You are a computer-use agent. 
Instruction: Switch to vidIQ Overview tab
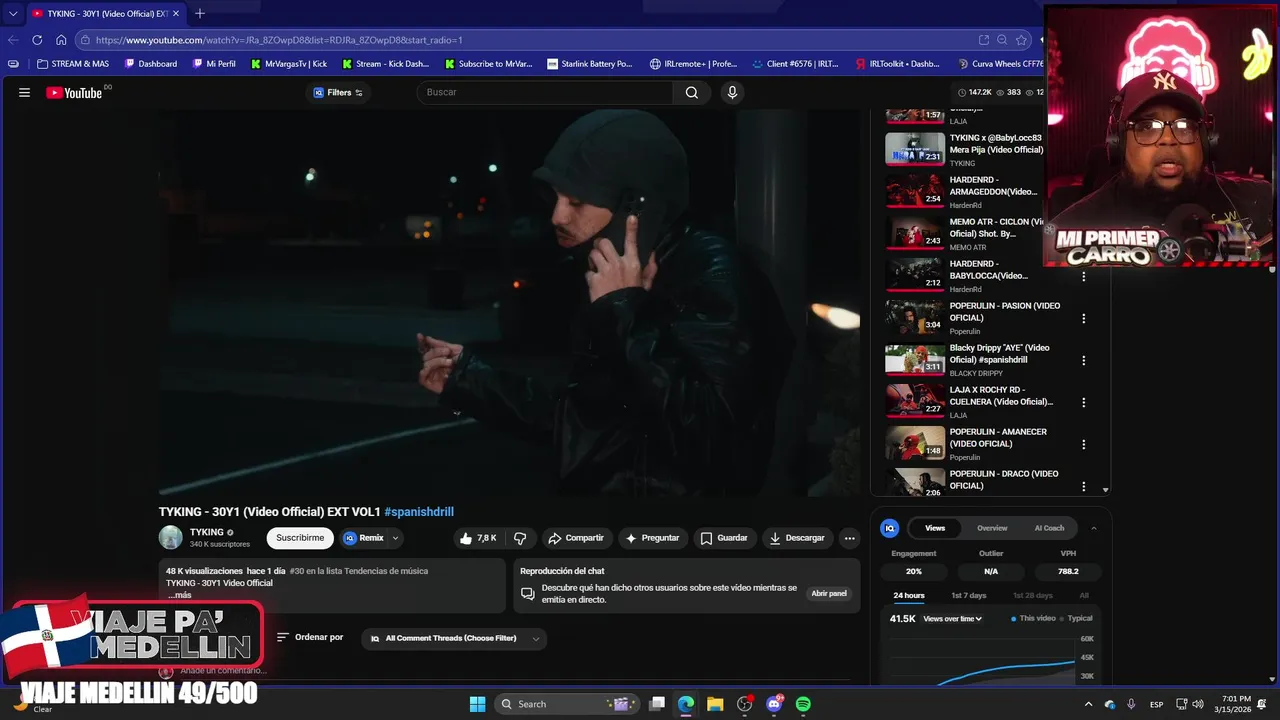click(992, 528)
